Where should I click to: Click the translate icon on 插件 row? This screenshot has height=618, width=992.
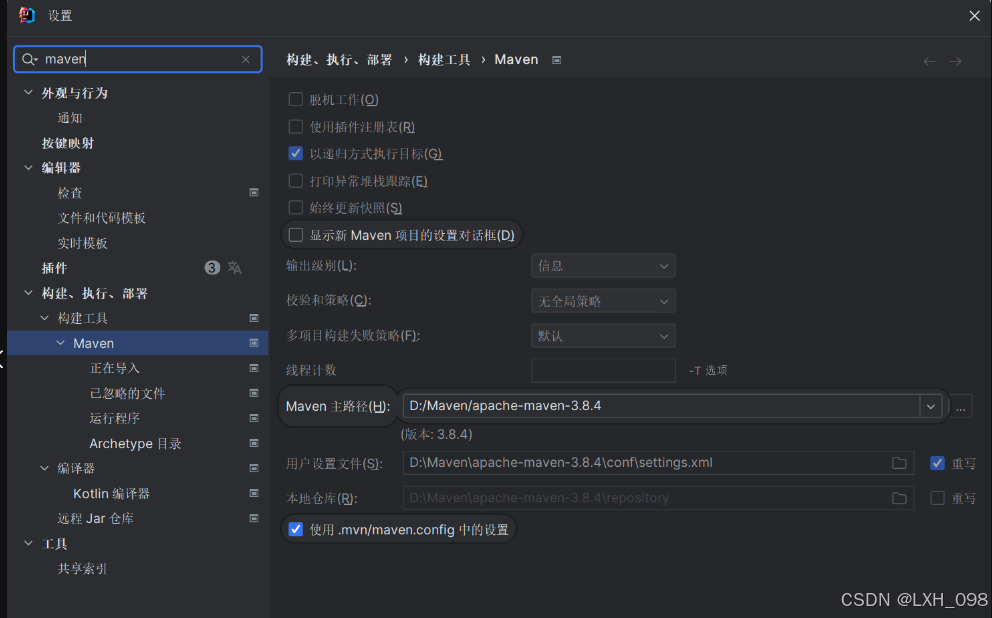235,268
